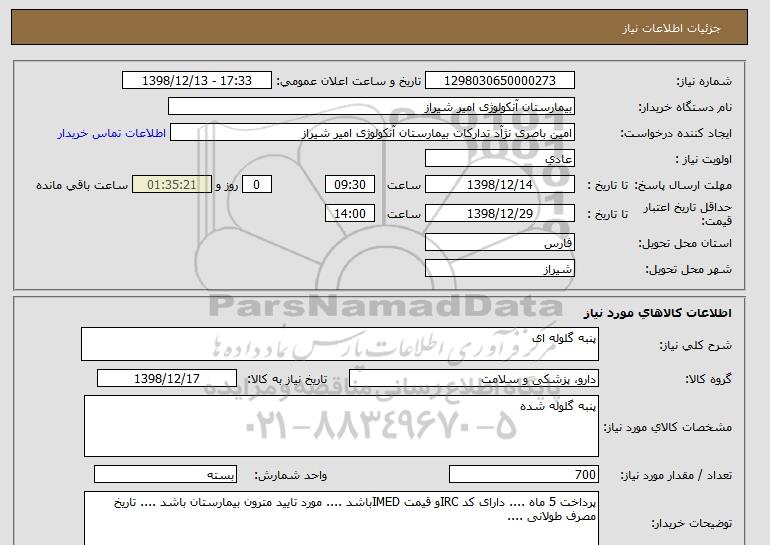Click the label شهر محل تحویل
The image size is (770, 545).
(688, 269)
